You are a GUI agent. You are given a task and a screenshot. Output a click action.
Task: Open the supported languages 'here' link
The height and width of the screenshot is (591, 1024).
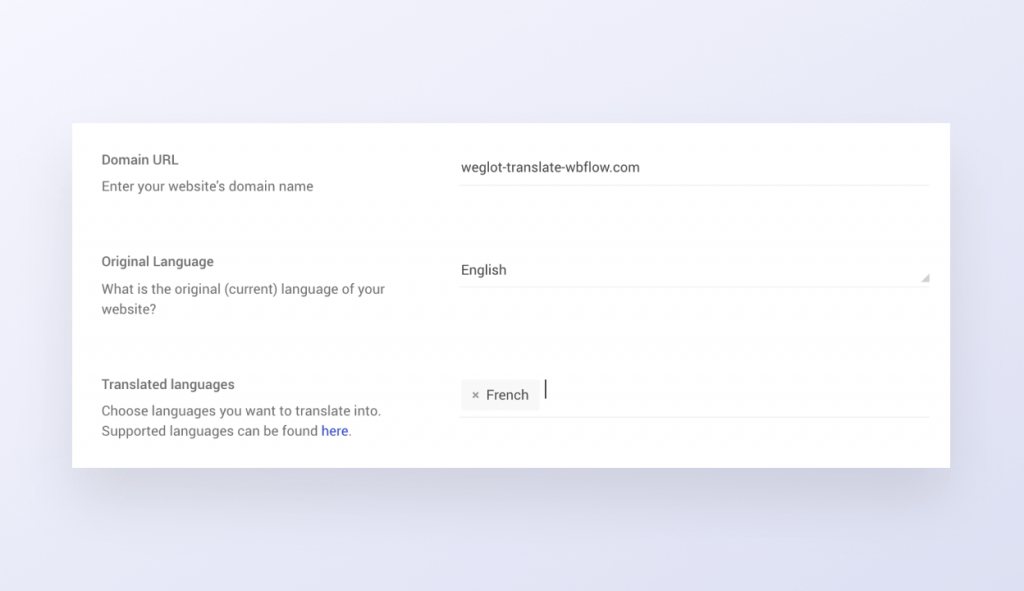pyautogui.click(x=335, y=431)
